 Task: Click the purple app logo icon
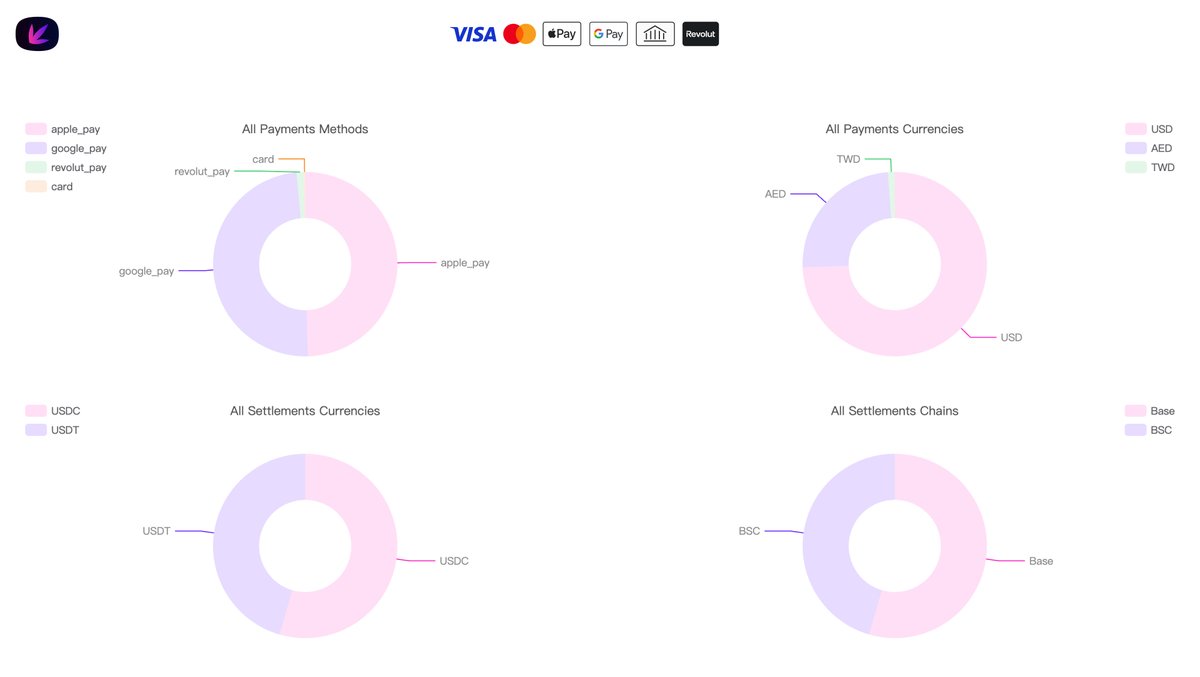point(37,34)
